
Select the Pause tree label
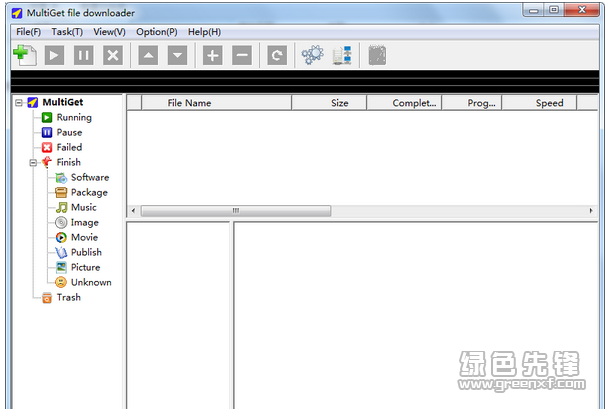pos(69,132)
